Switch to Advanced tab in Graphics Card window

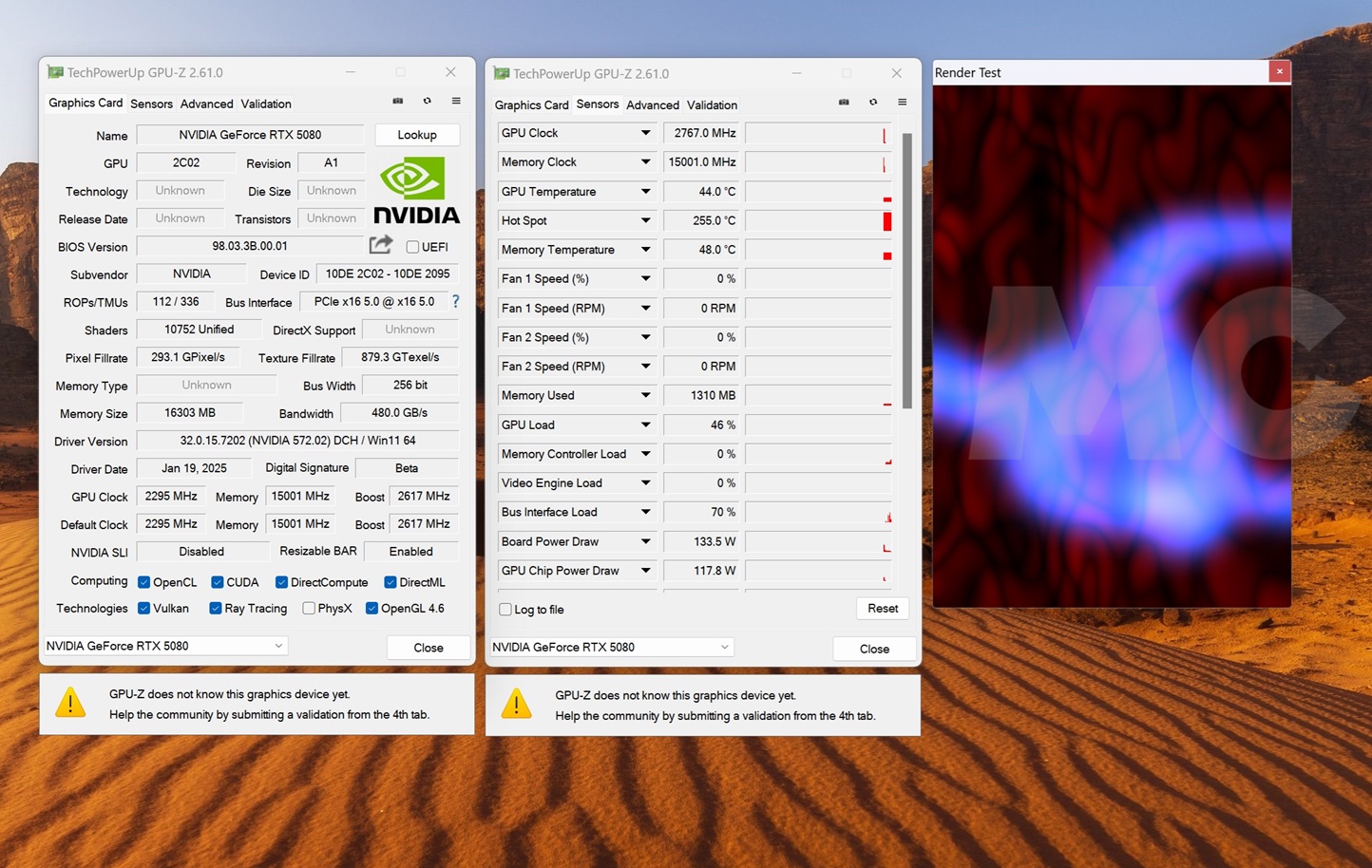tap(206, 104)
